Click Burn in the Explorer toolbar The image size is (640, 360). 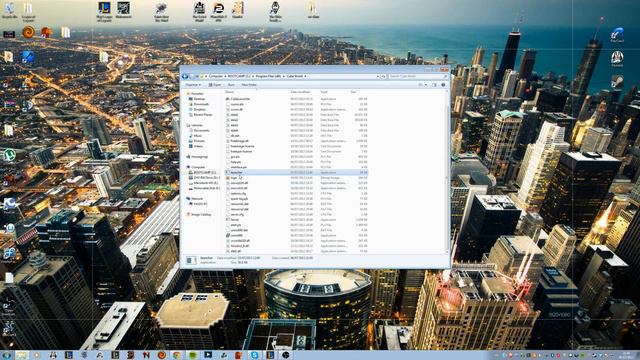point(231,85)
